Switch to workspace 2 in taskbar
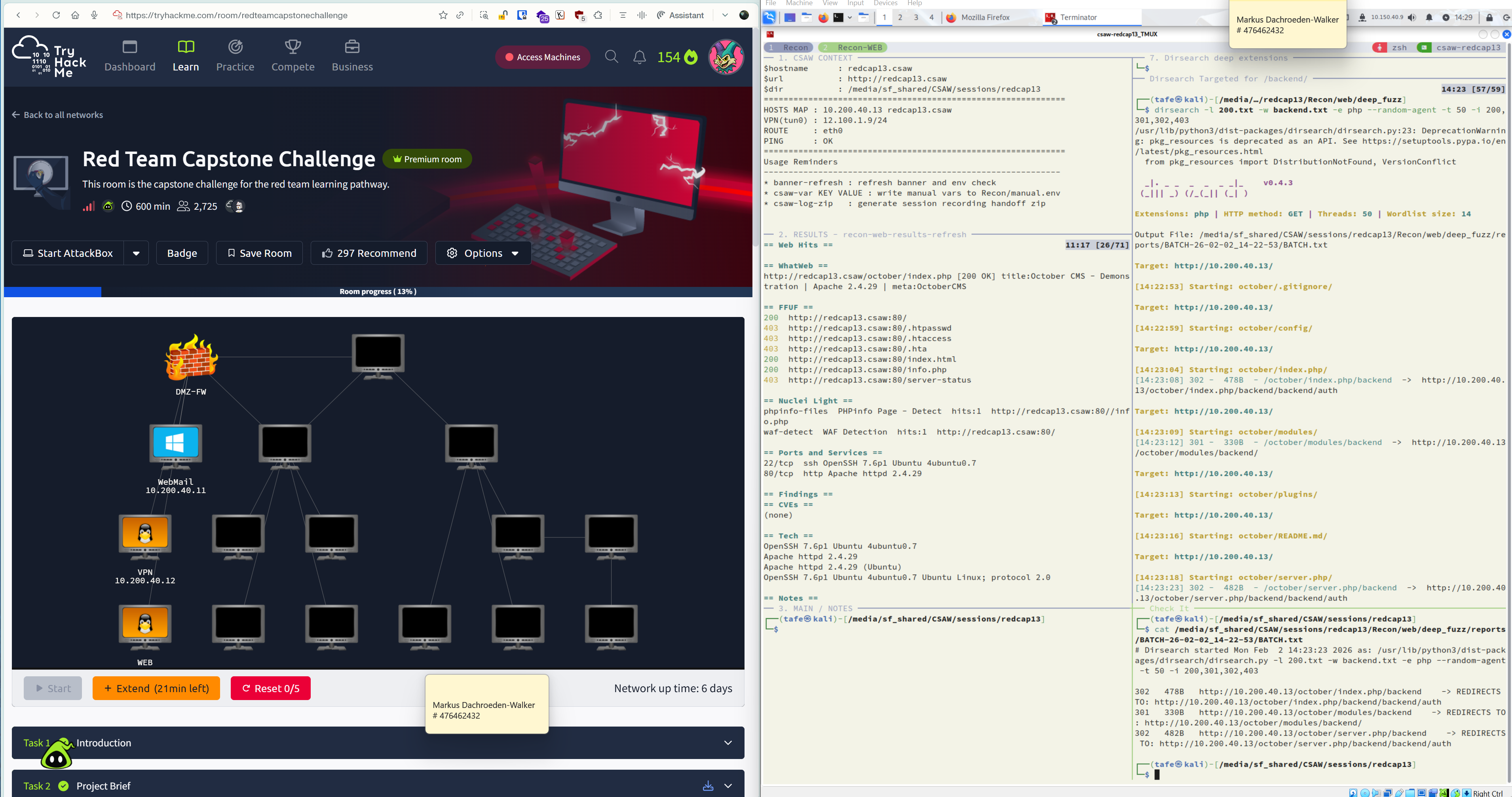This screenshot has width=1512, height=797. pos(900,17)
